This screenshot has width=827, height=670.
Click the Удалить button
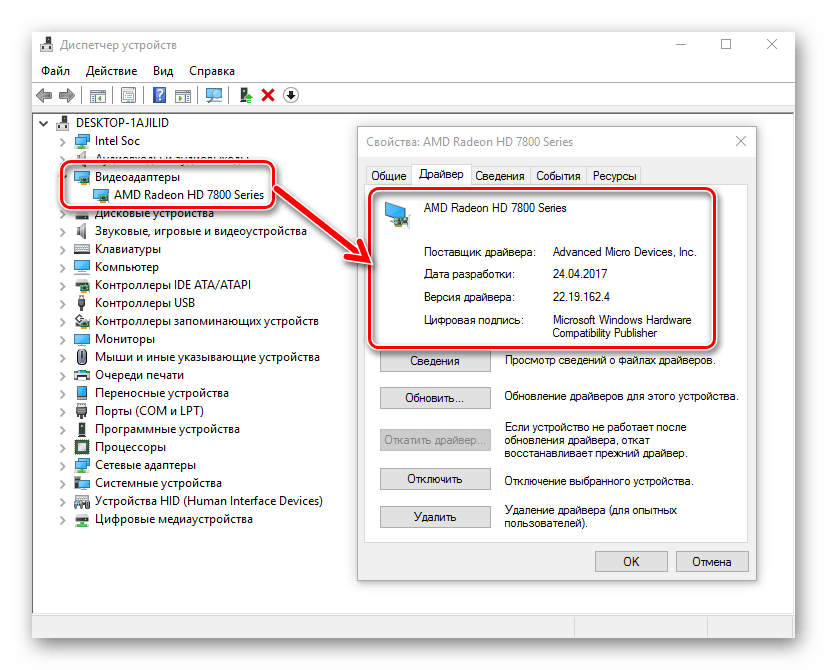[x=435, y=517]
